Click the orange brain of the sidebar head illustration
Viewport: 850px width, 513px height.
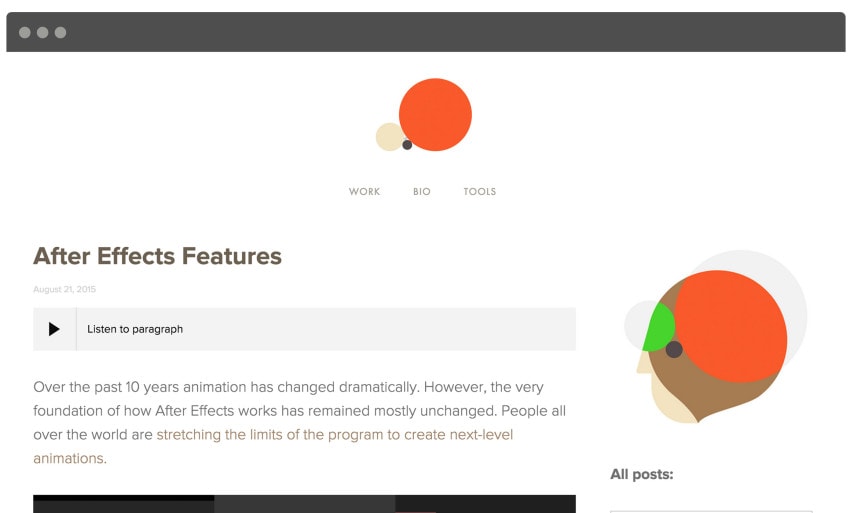pos(731,326)
